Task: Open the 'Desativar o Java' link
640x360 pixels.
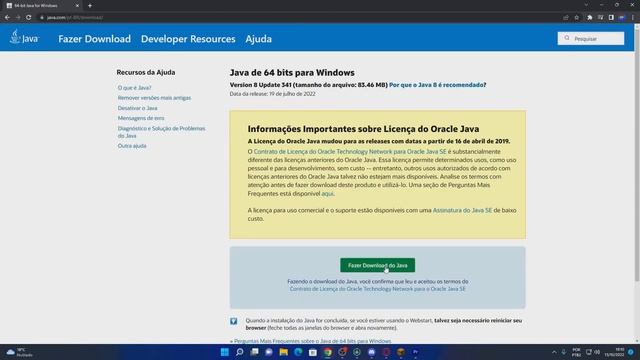Action: (138, 108)
